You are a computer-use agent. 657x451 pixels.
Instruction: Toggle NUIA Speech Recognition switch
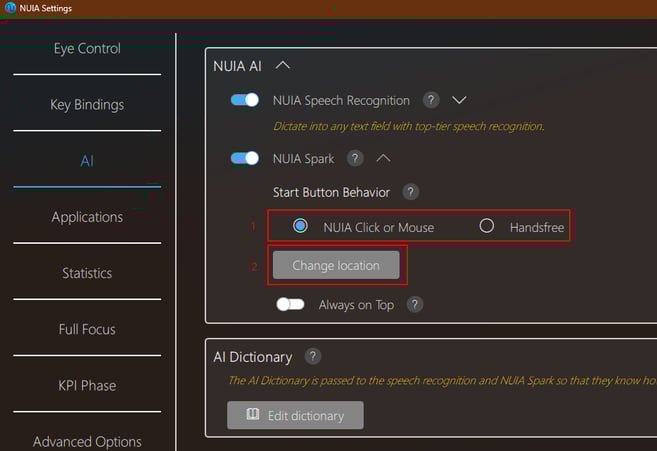point(245,100)
